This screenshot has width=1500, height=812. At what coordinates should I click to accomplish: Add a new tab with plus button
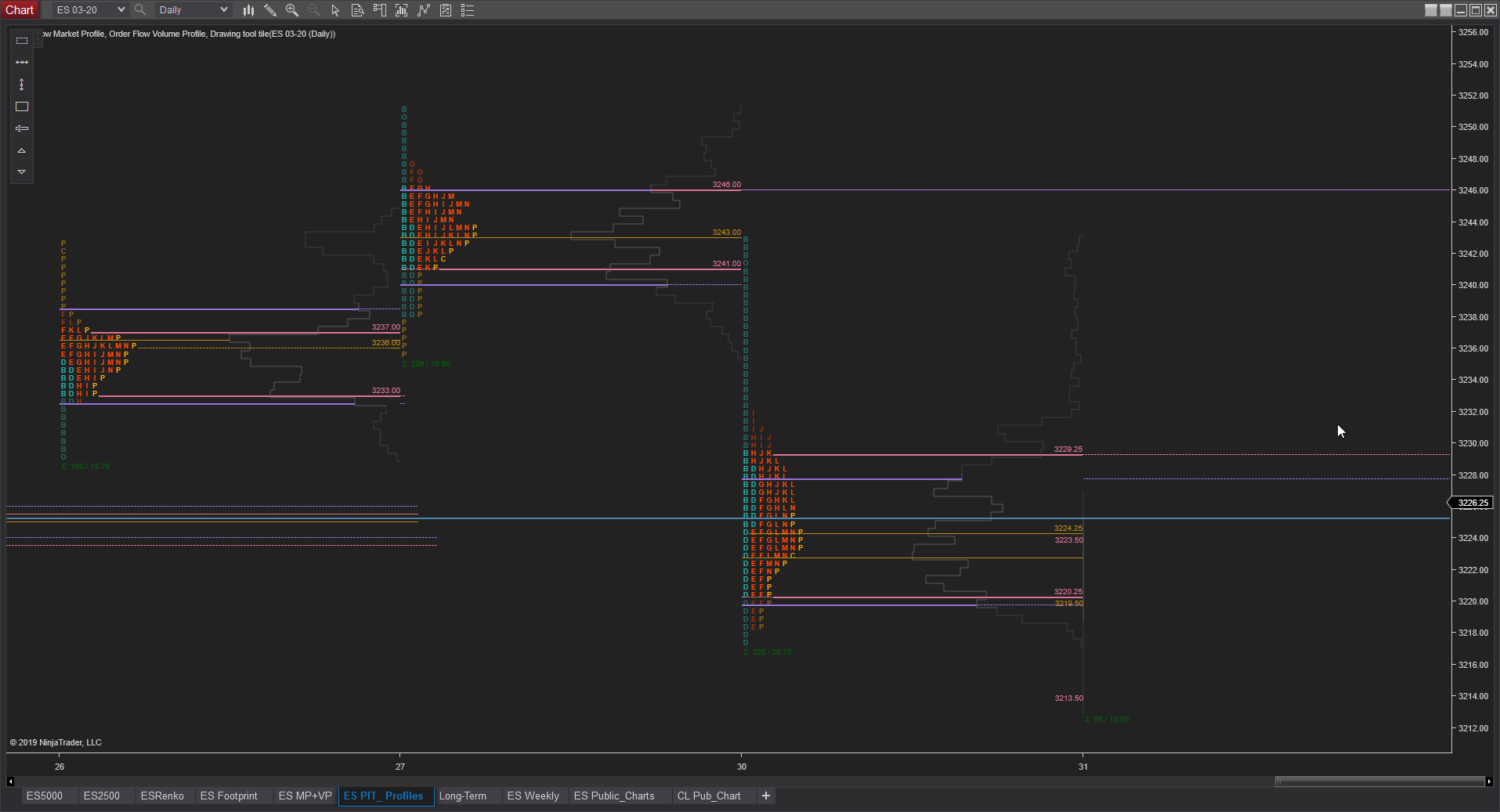tap(765, 796)
